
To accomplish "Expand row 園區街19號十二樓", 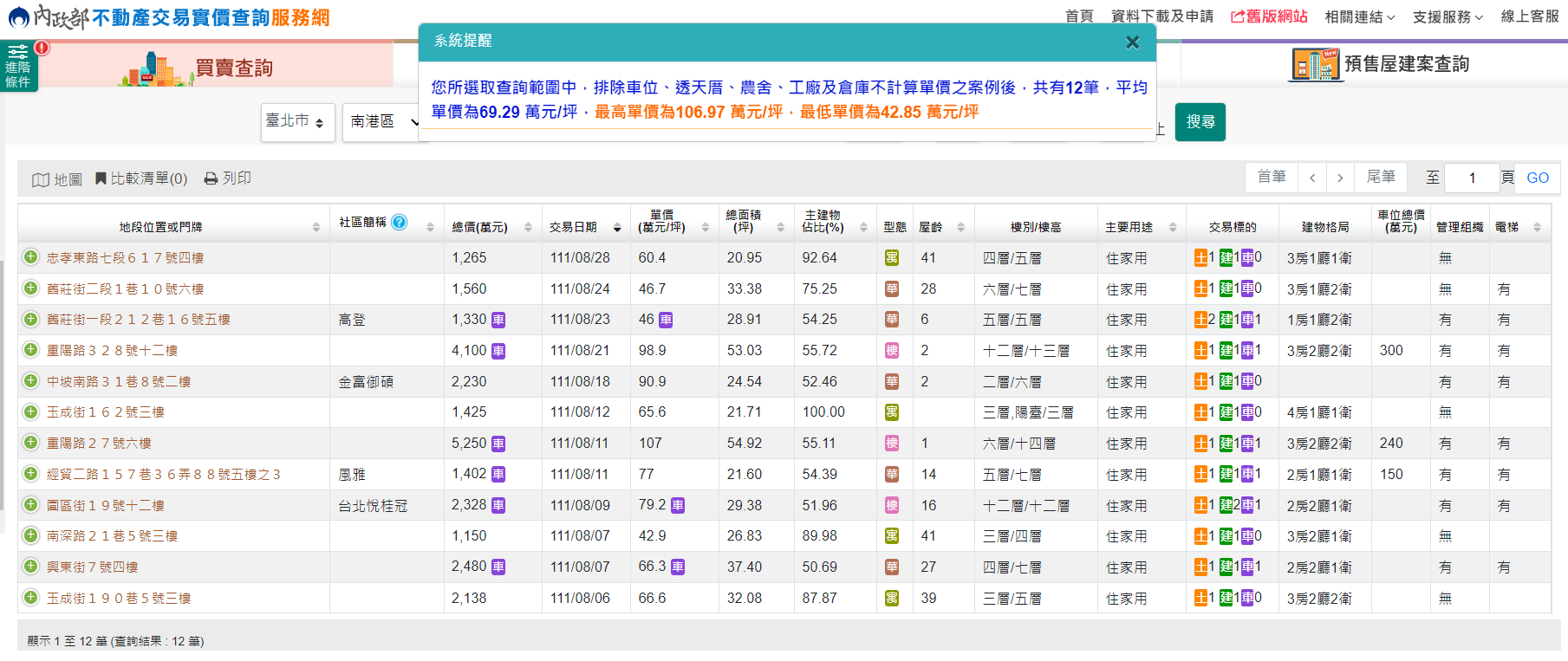I will [x=31, y=505].
